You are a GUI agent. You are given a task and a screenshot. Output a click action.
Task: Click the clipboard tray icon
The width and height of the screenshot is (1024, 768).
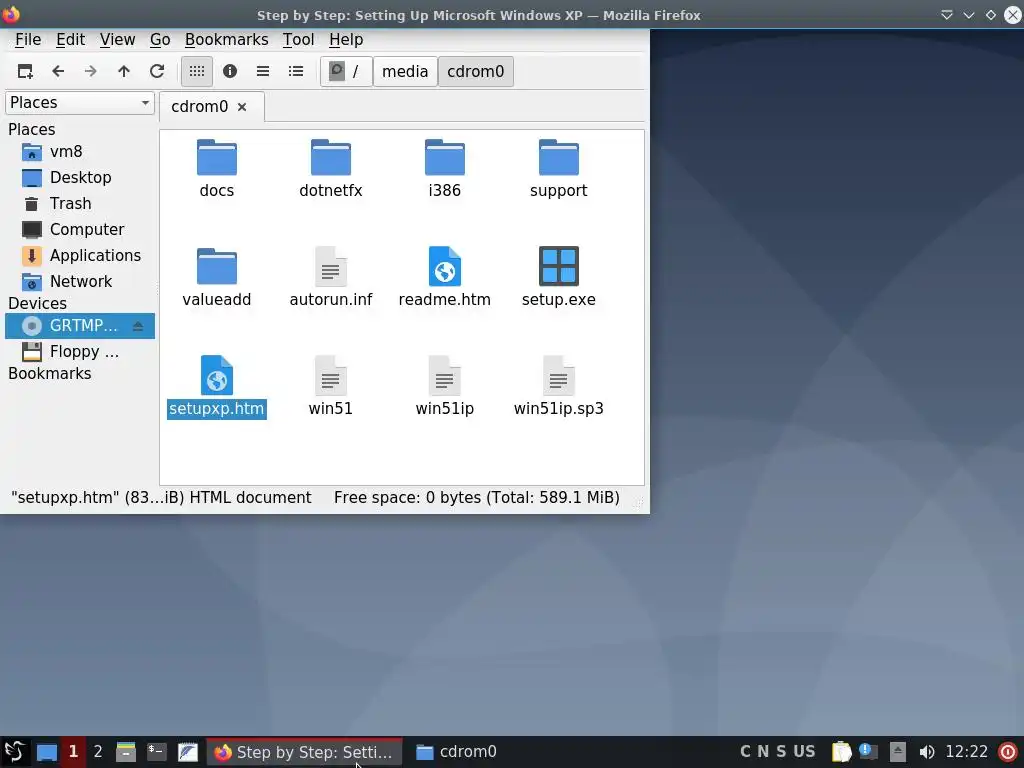point(842,752)
